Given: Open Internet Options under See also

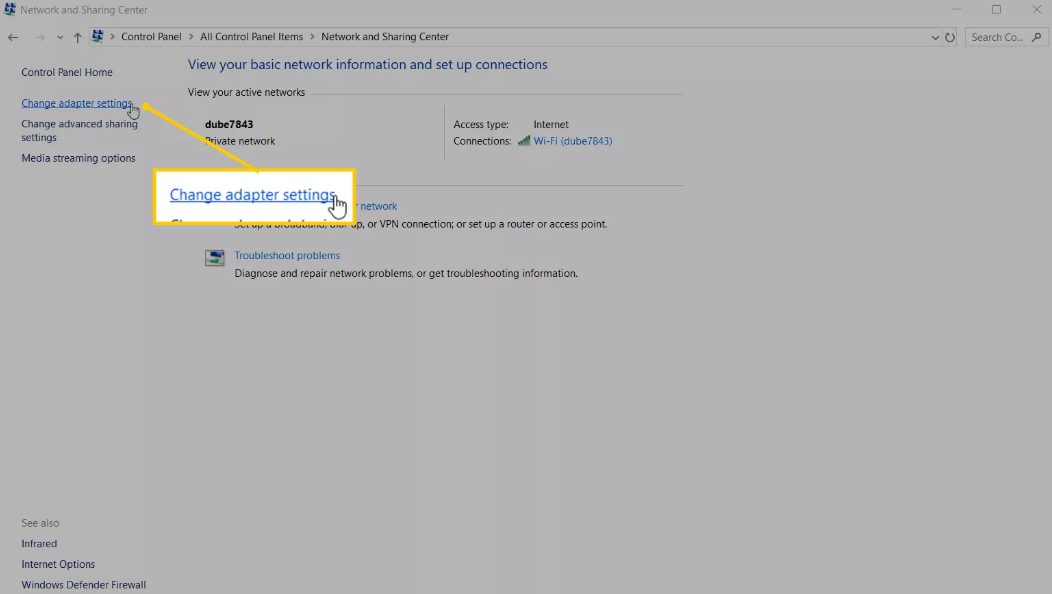Looking at the screenshot, I should (x=58, y=564).
